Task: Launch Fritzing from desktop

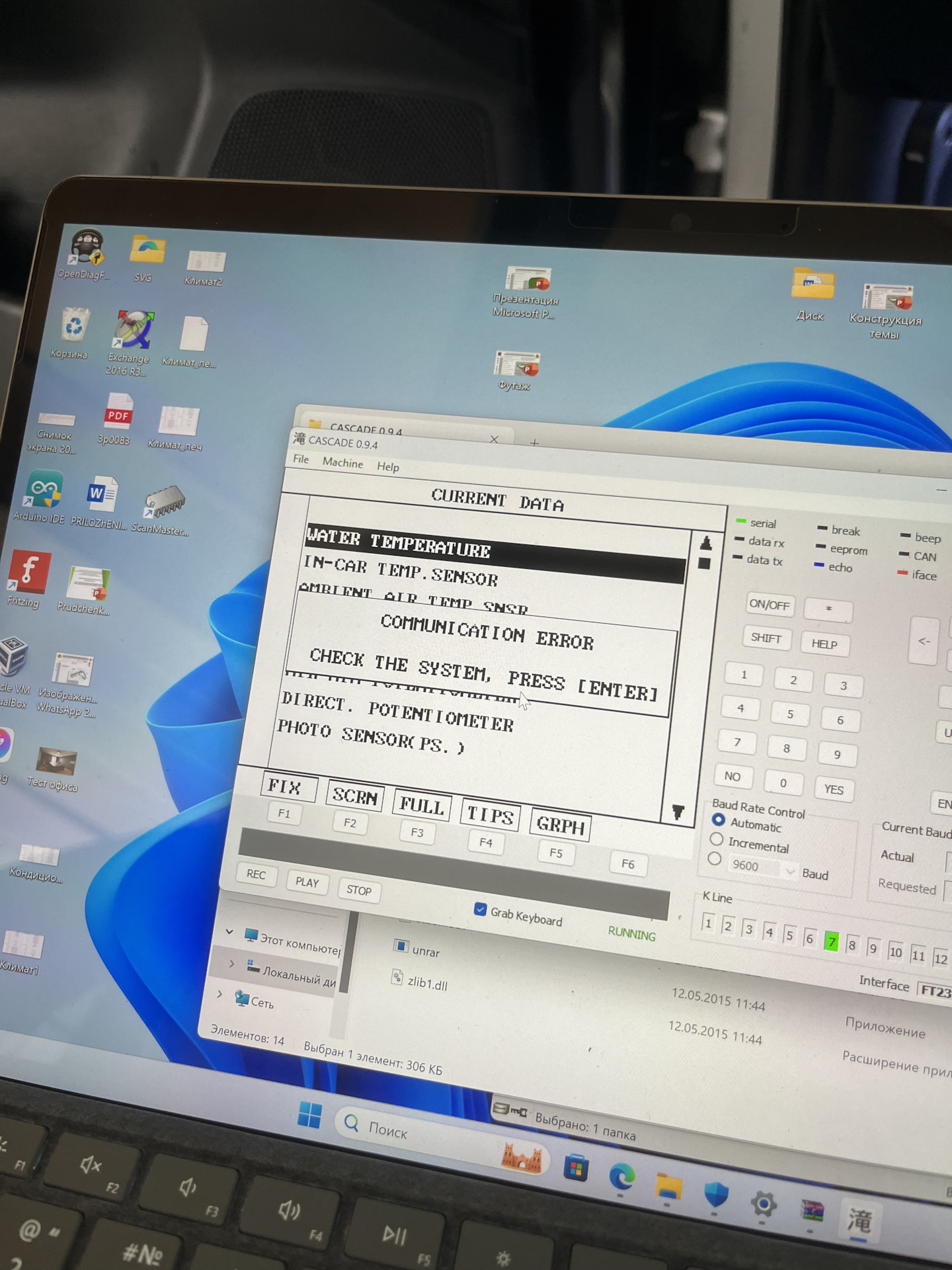Action: [x=26, y=580]
